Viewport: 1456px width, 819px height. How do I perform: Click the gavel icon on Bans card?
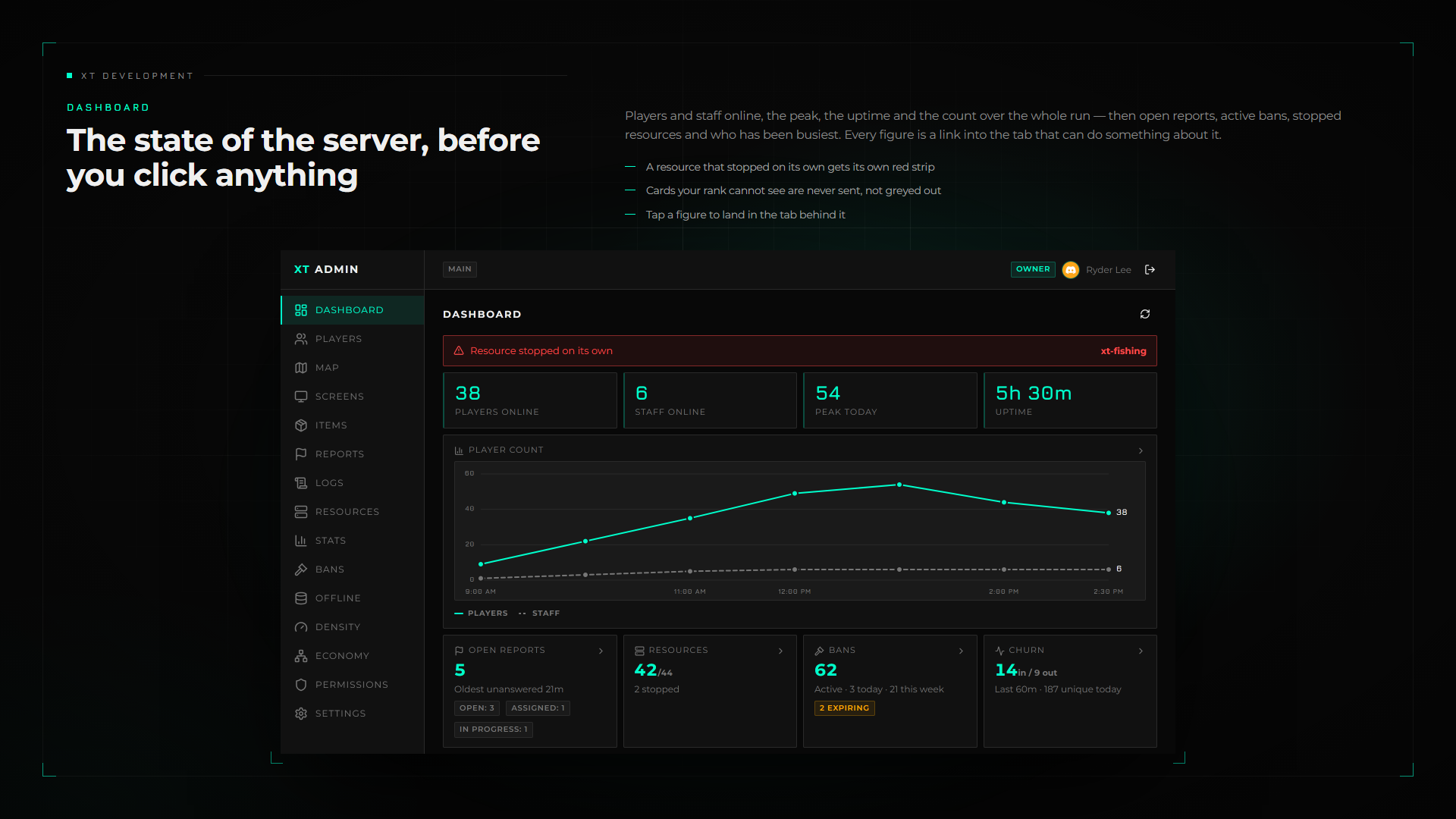point(819,651)
